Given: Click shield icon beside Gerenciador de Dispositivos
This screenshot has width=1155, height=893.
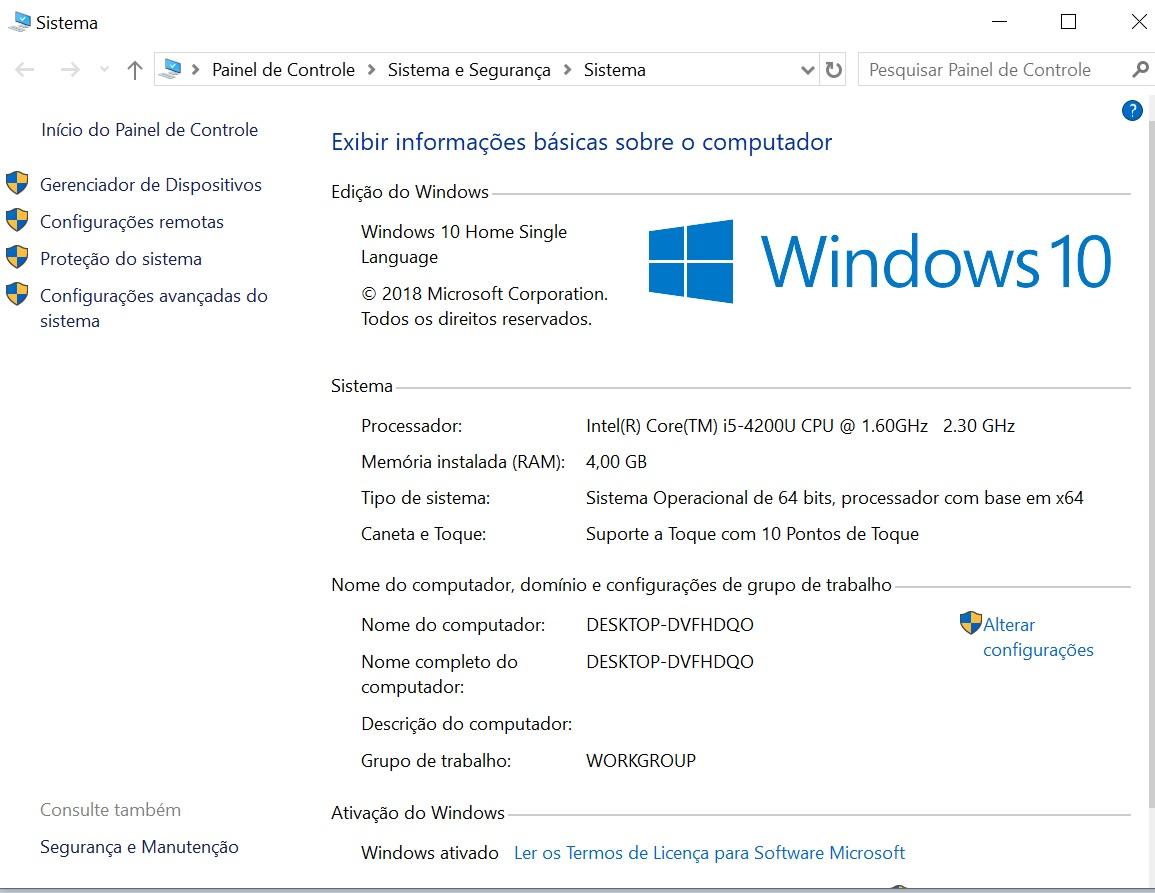Looking at the screenshot, I should coord(17,183).
